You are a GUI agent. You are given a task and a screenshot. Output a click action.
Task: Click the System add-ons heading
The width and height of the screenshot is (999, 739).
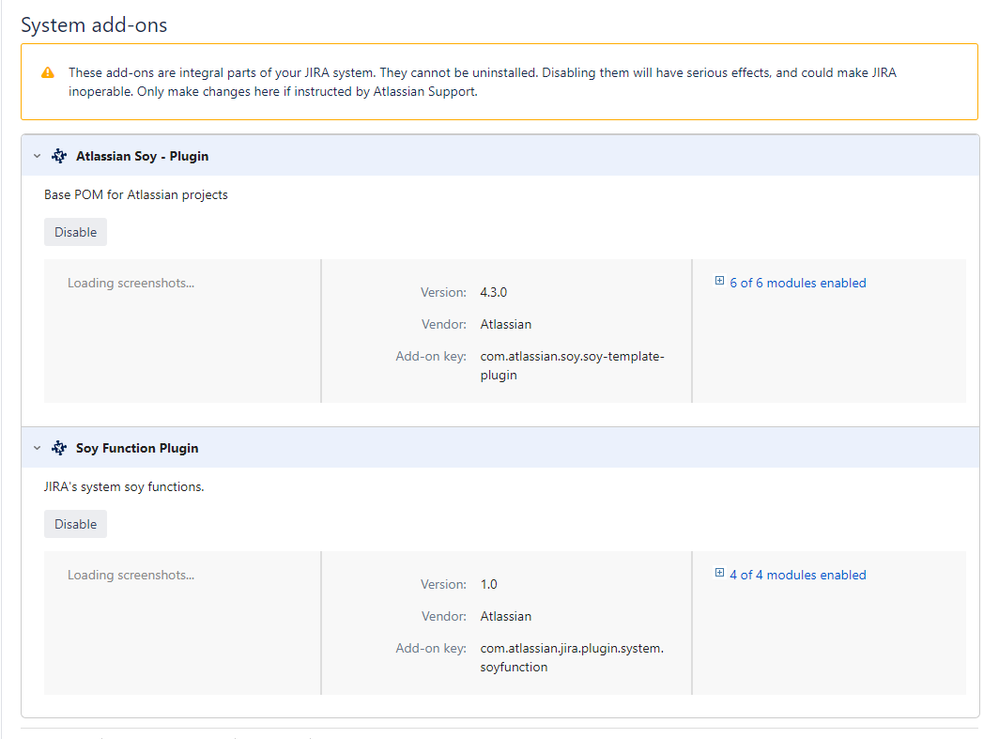click(x=94, y=25)
